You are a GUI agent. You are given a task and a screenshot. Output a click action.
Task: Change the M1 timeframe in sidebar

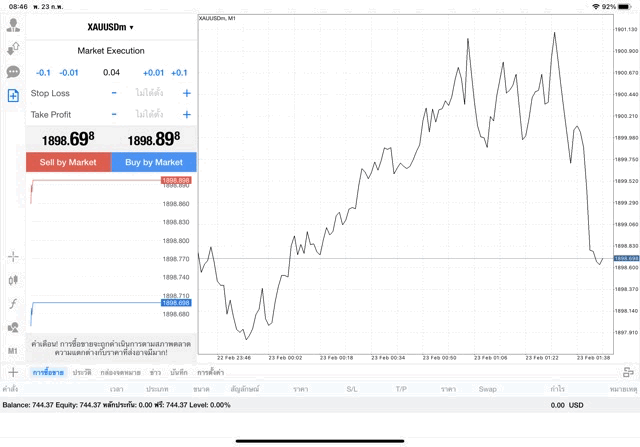coord(13,351)
